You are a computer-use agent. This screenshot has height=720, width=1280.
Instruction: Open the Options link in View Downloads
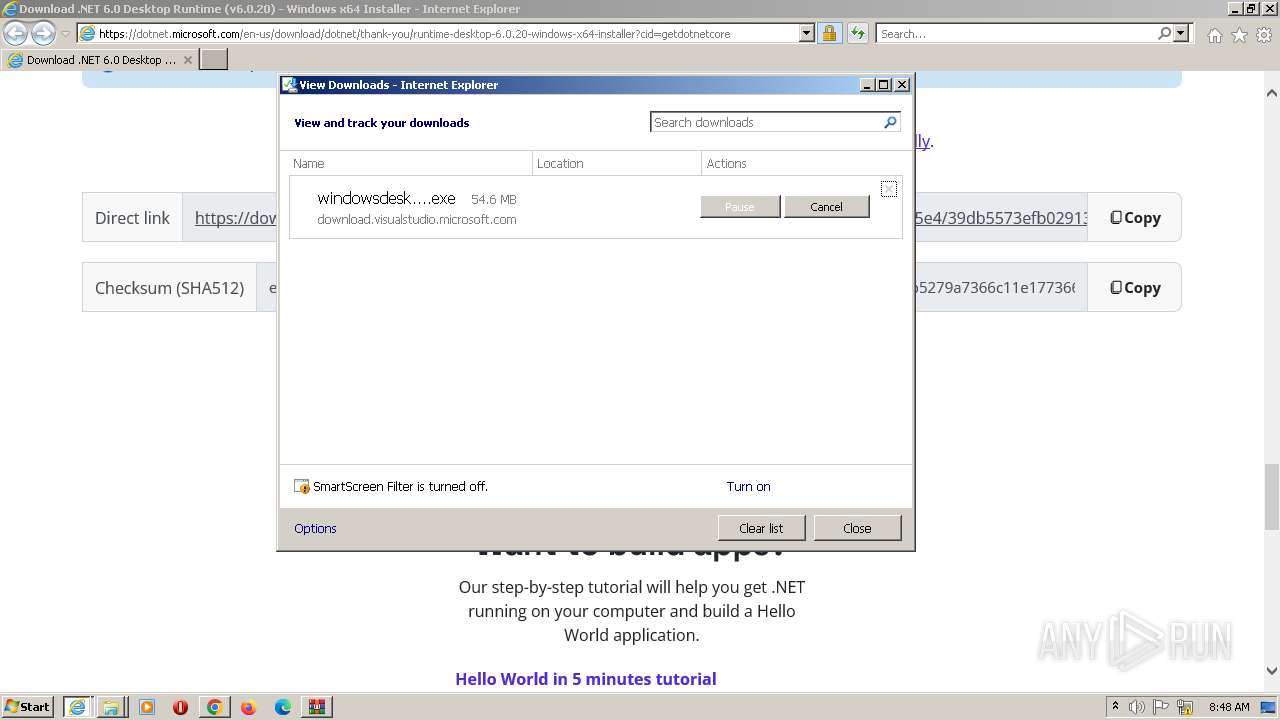315,529
